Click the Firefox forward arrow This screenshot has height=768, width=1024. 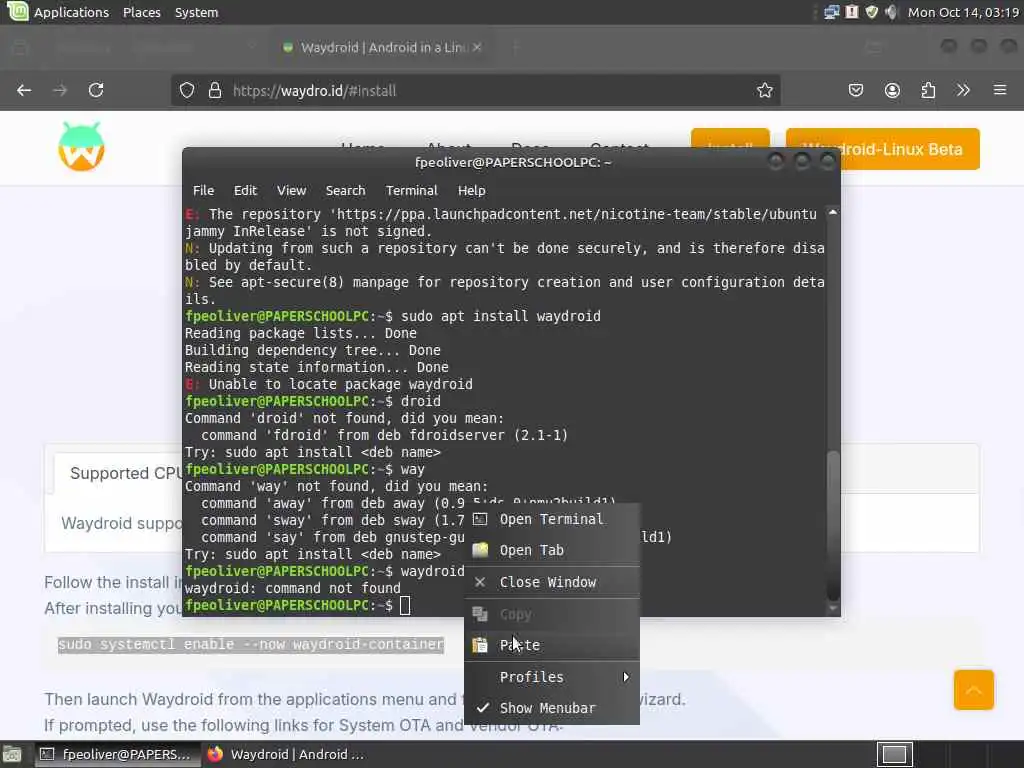[x=60, y=90]
